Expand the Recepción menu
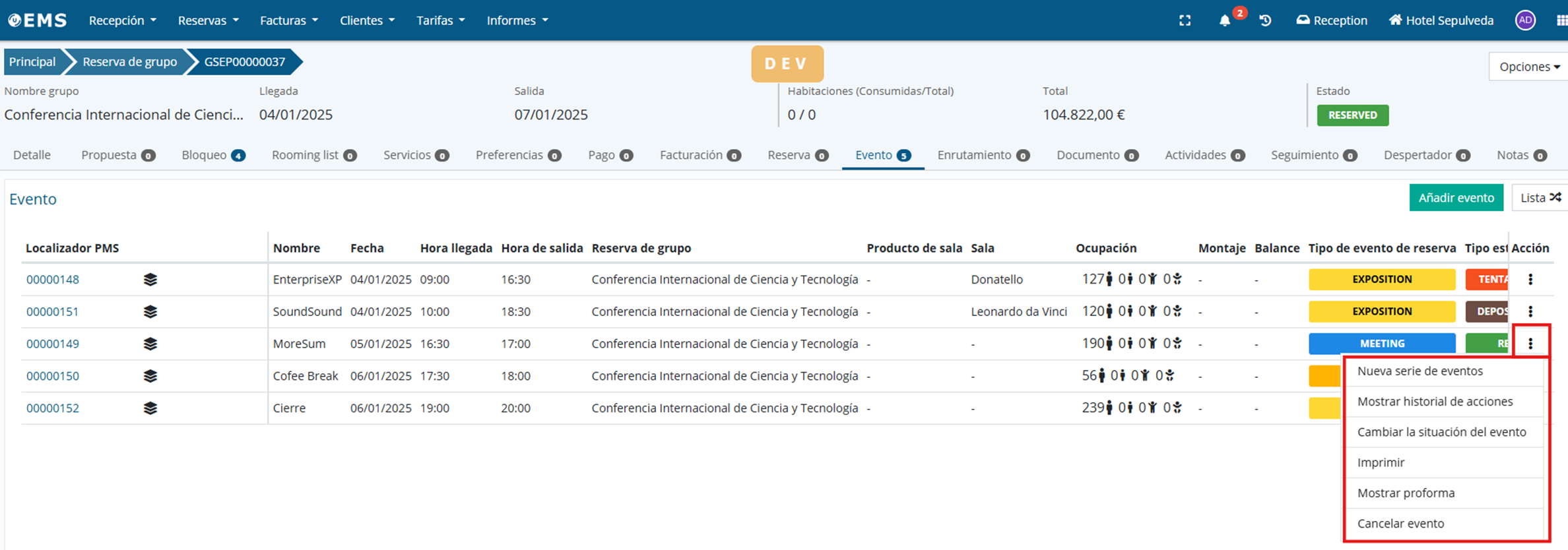Screen dimensions: 1568x550 coord(122,20)
